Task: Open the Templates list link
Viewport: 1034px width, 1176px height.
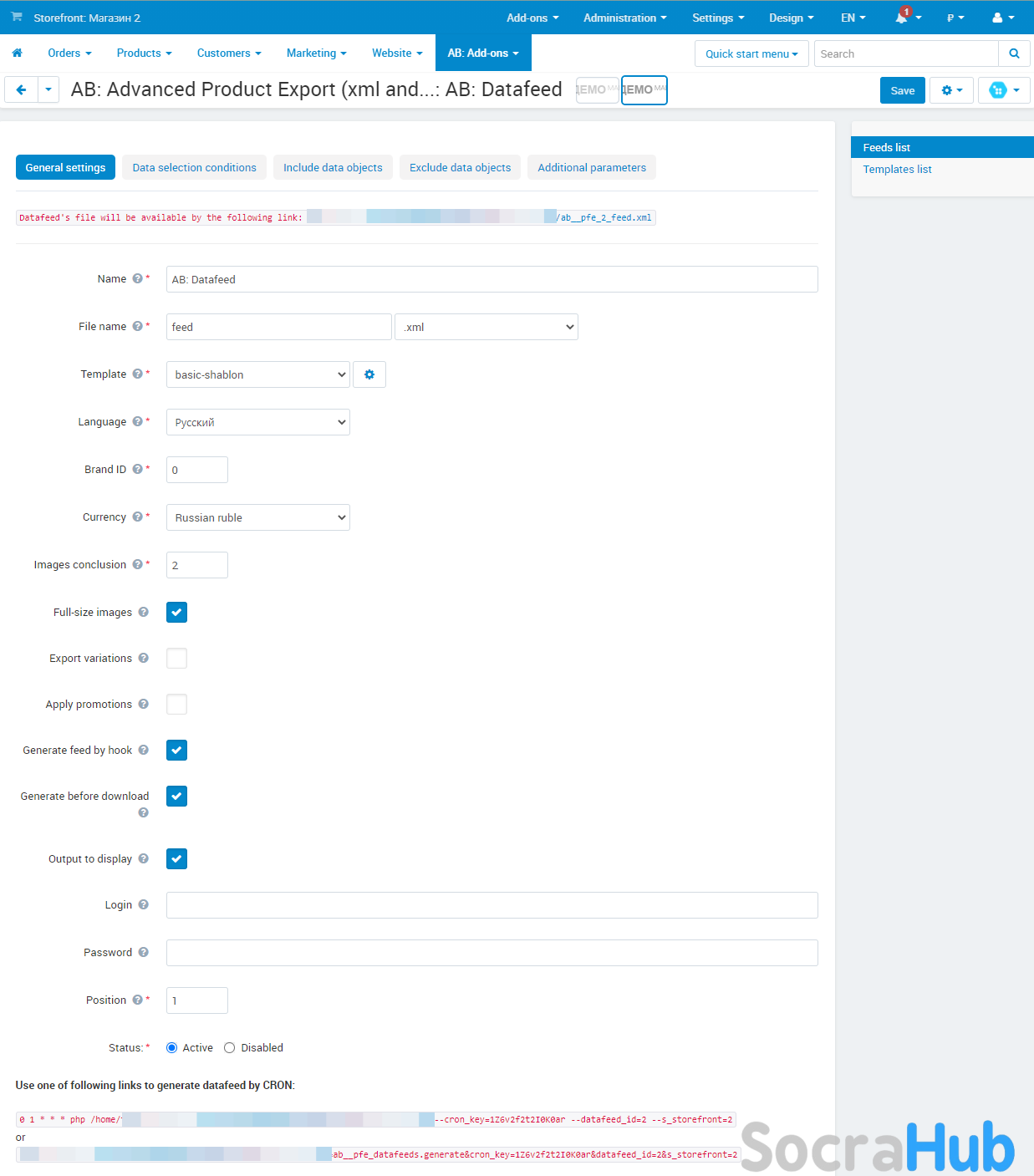Action: [897, 169]
